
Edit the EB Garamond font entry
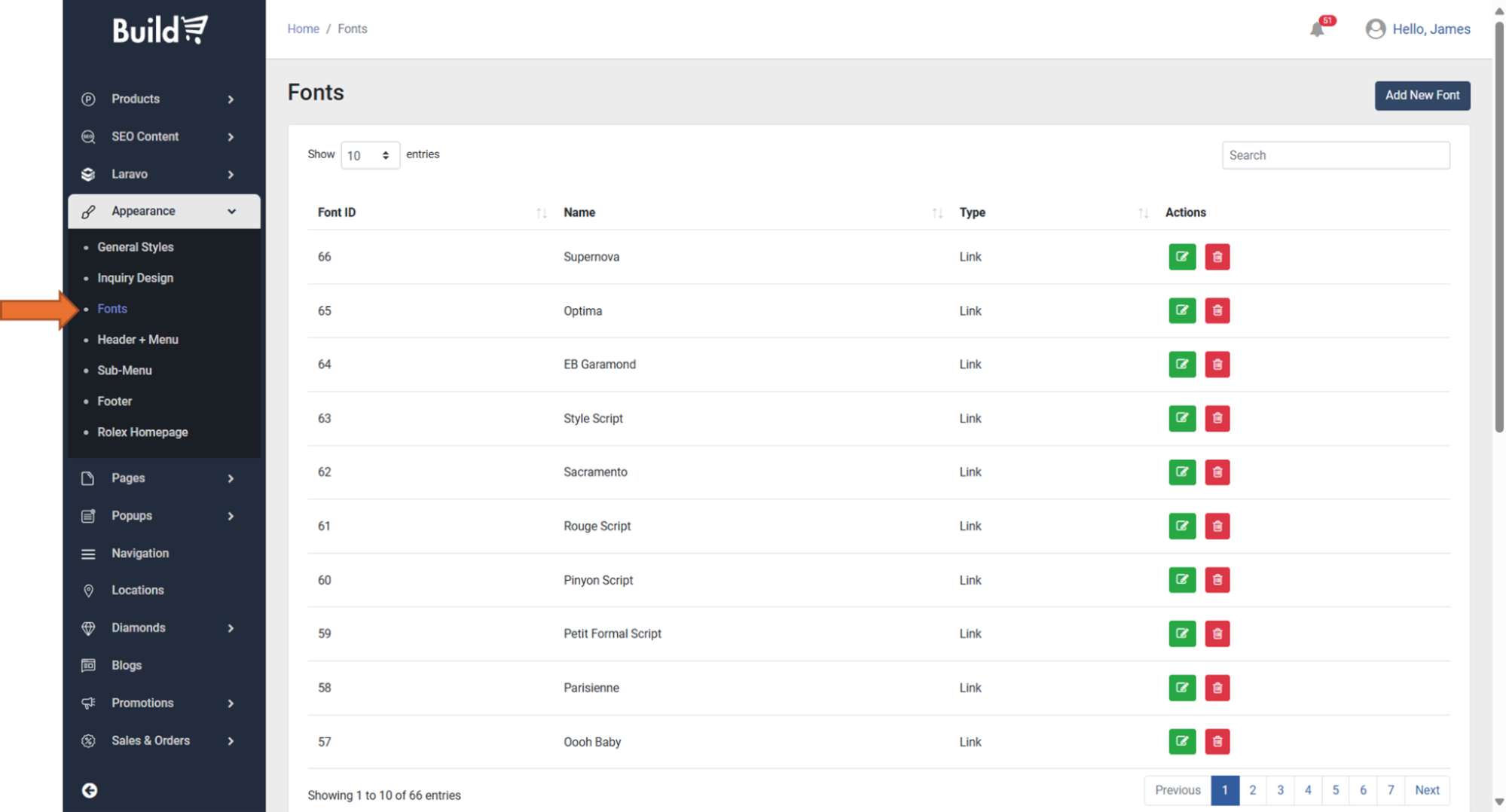coord(1182,365)
